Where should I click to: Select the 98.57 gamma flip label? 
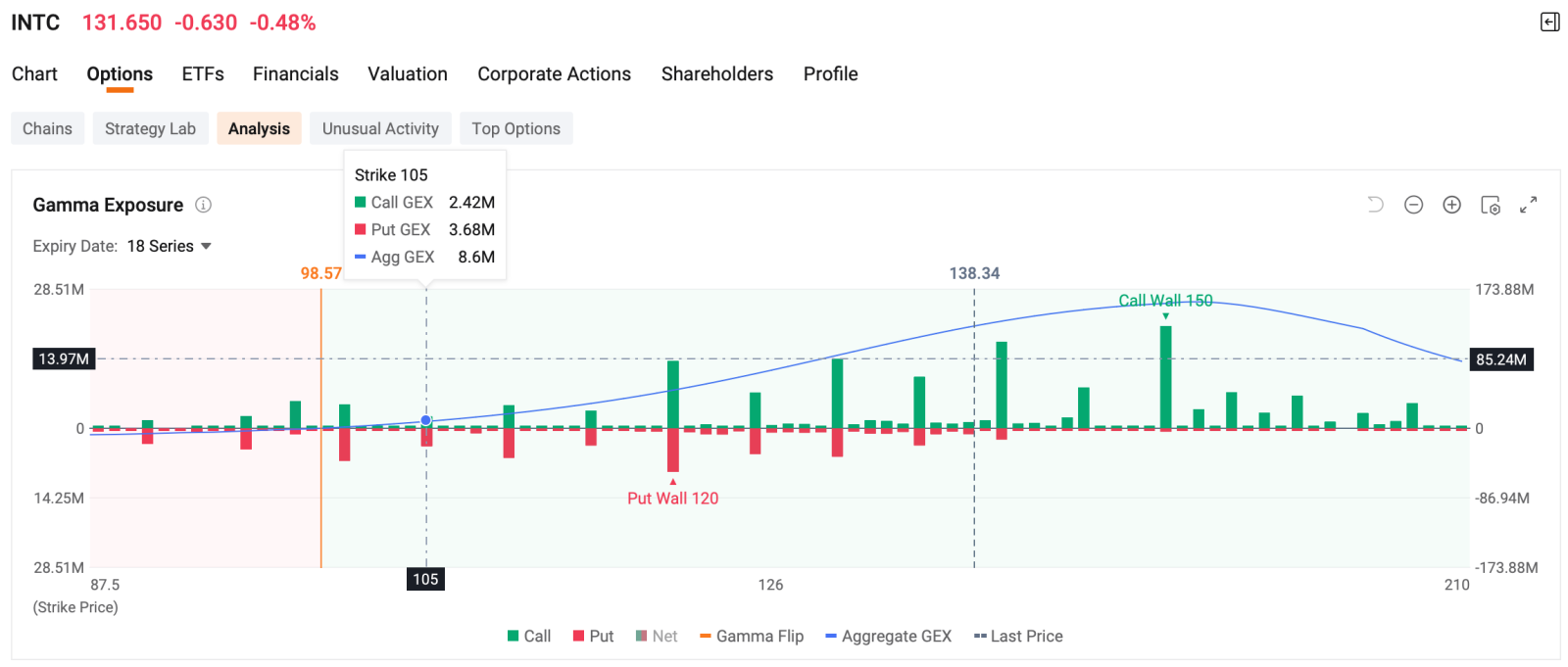[320, 273]
